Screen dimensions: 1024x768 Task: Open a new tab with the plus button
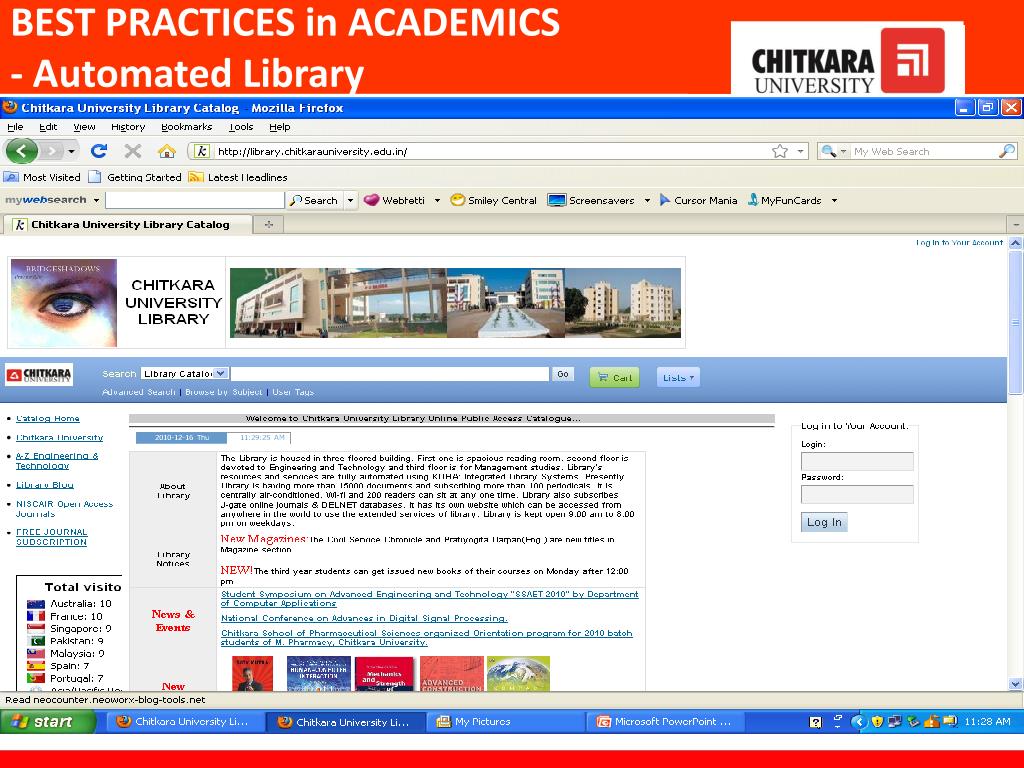pos(268,225)
